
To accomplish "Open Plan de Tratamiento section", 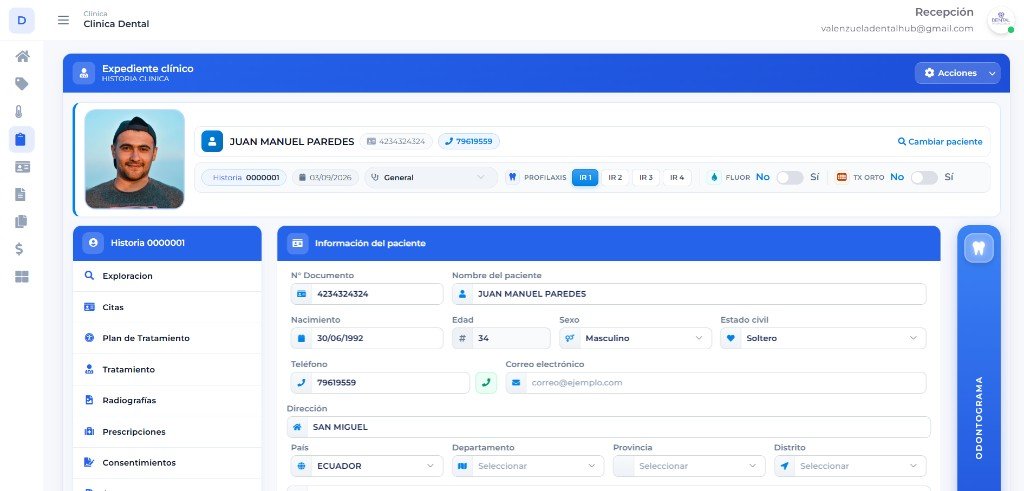I will [167, 338].
